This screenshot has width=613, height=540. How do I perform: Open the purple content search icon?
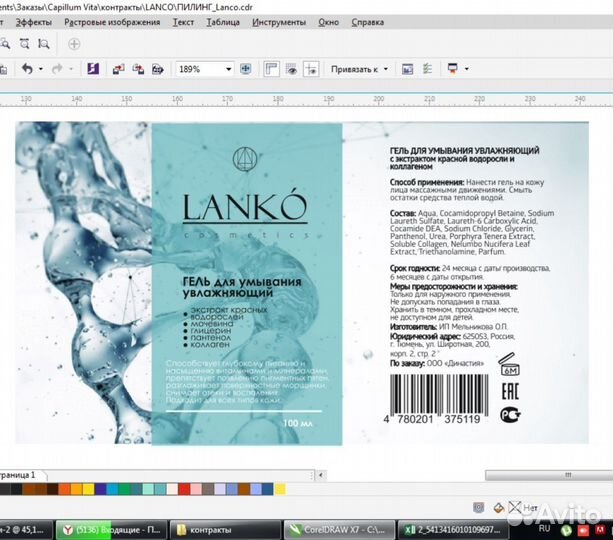coord(92,69)
